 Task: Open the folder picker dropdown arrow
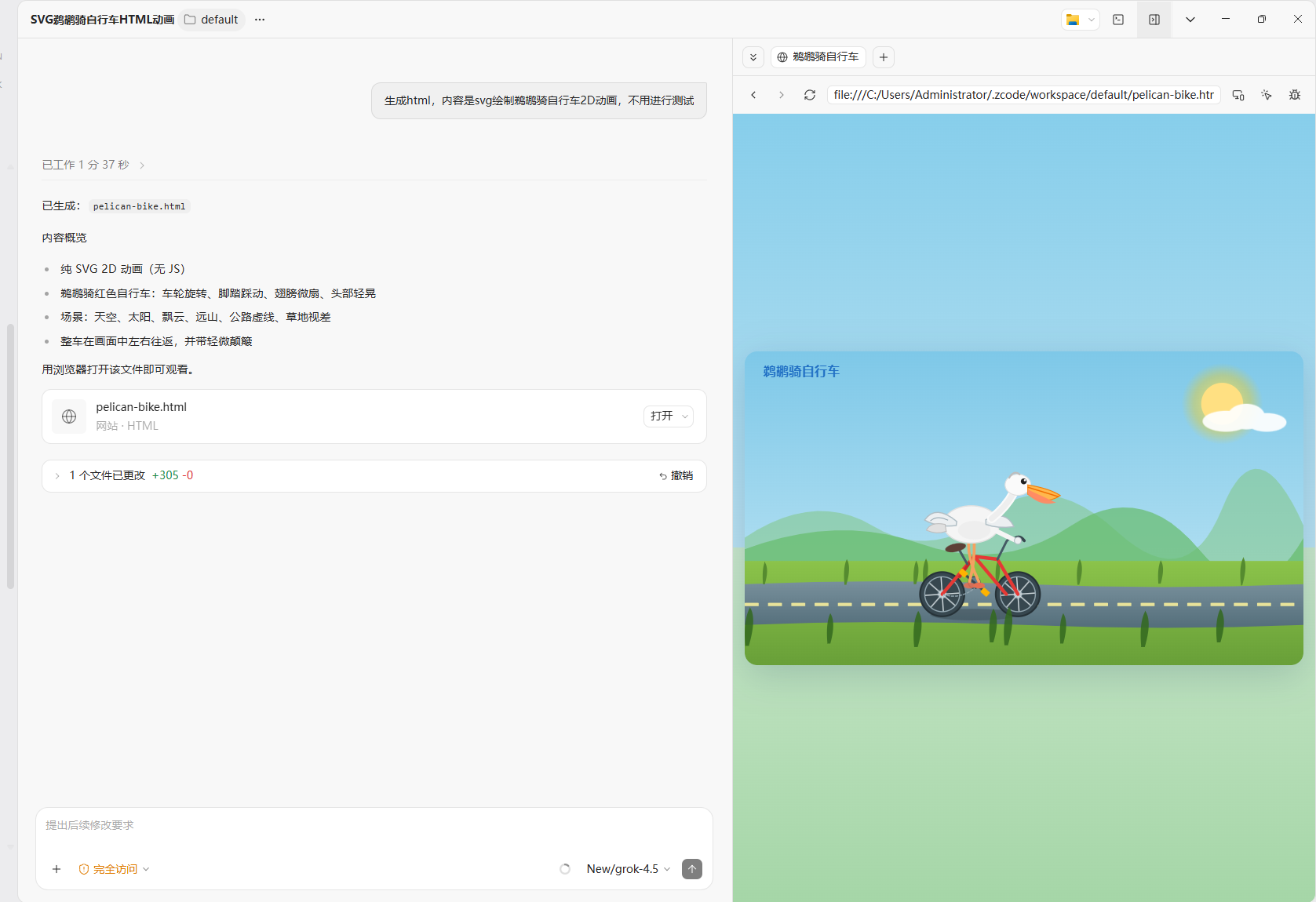tap(1092, 20)
